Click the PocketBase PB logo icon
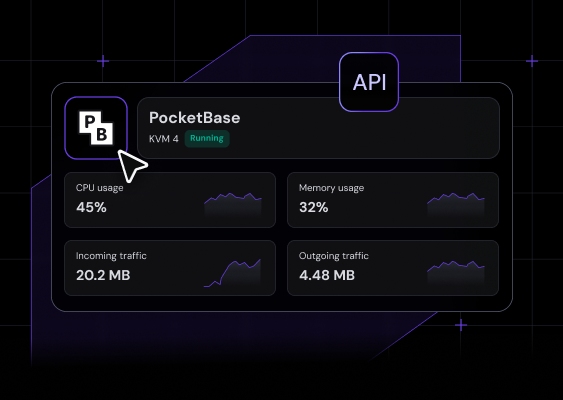This screenshot has height=400, width=563. (x=96, y=128)
